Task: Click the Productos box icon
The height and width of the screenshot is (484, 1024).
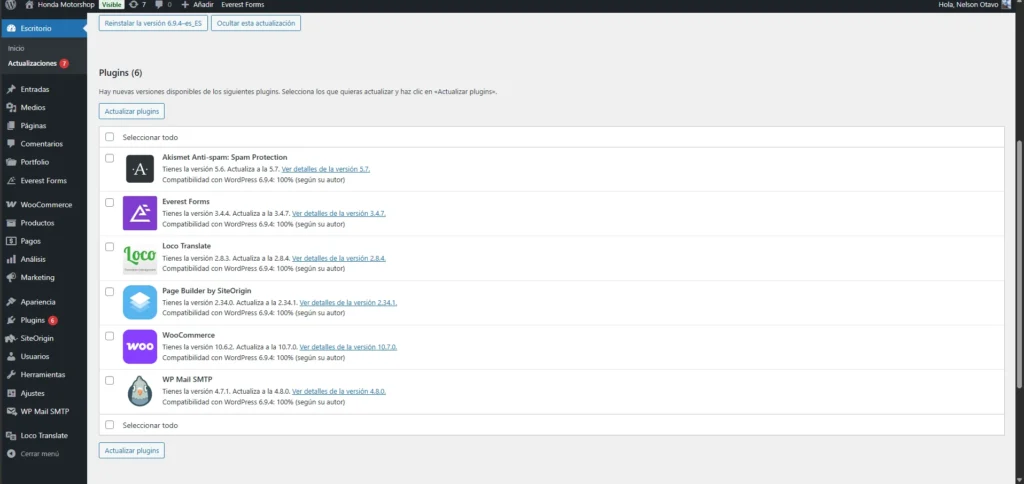Action: click(x=11, y=223)
